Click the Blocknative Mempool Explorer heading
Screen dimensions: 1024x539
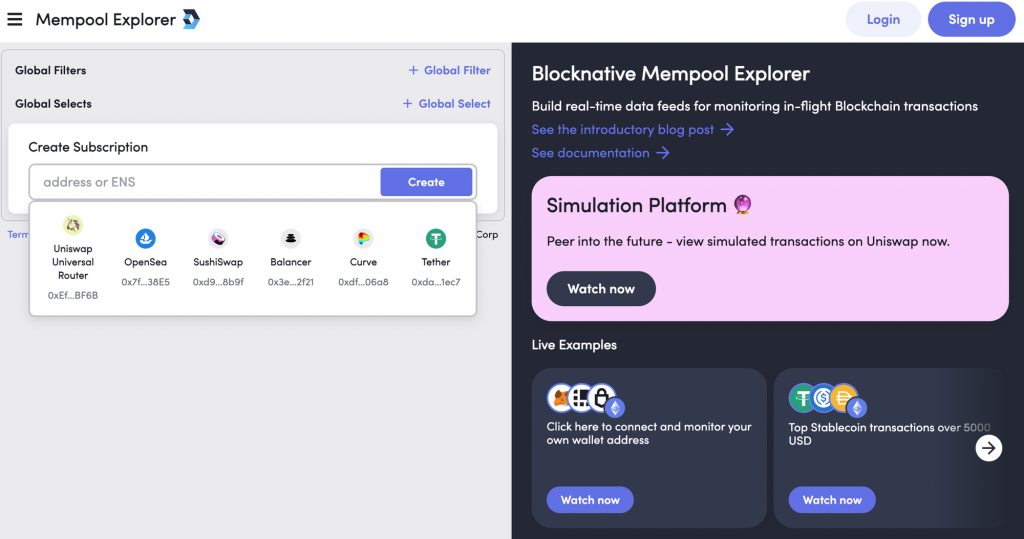(671, 73)
